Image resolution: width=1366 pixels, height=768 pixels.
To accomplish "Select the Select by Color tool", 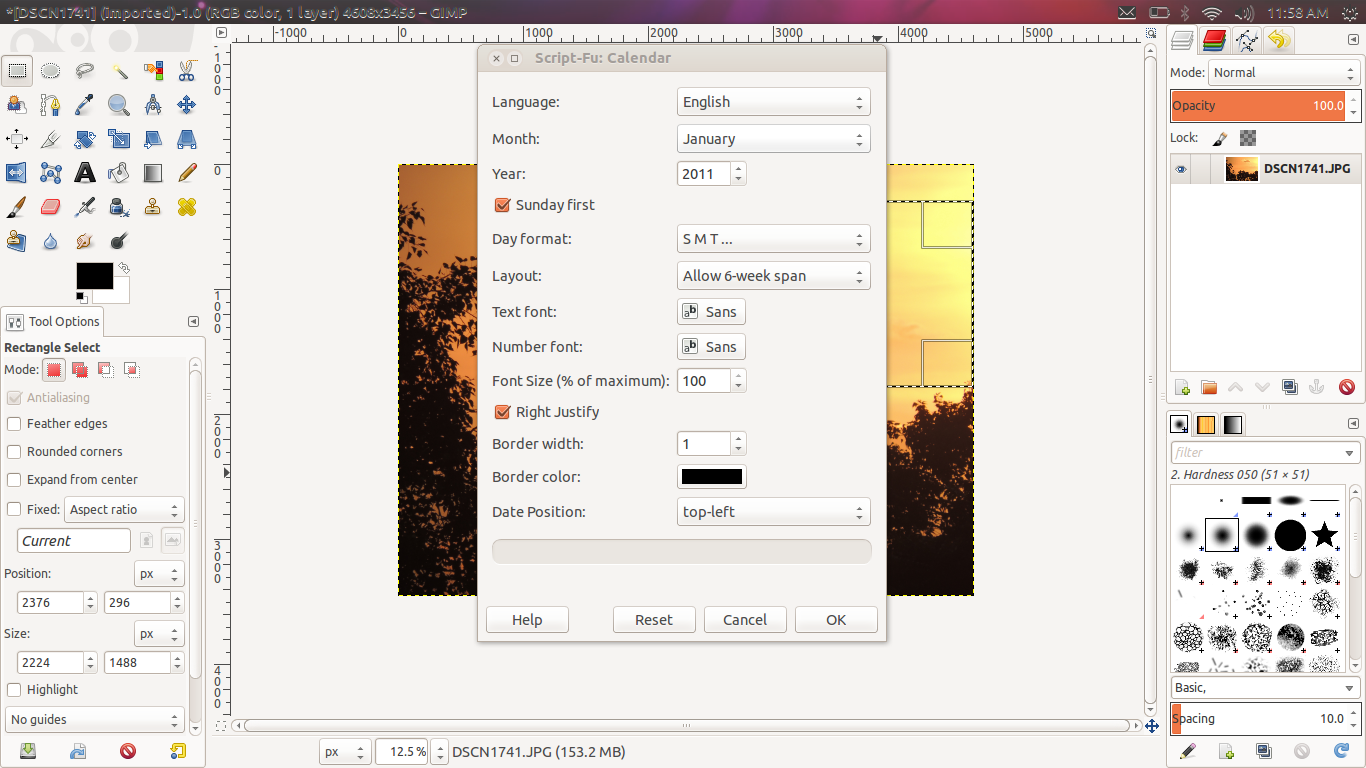I will (153, 71).
